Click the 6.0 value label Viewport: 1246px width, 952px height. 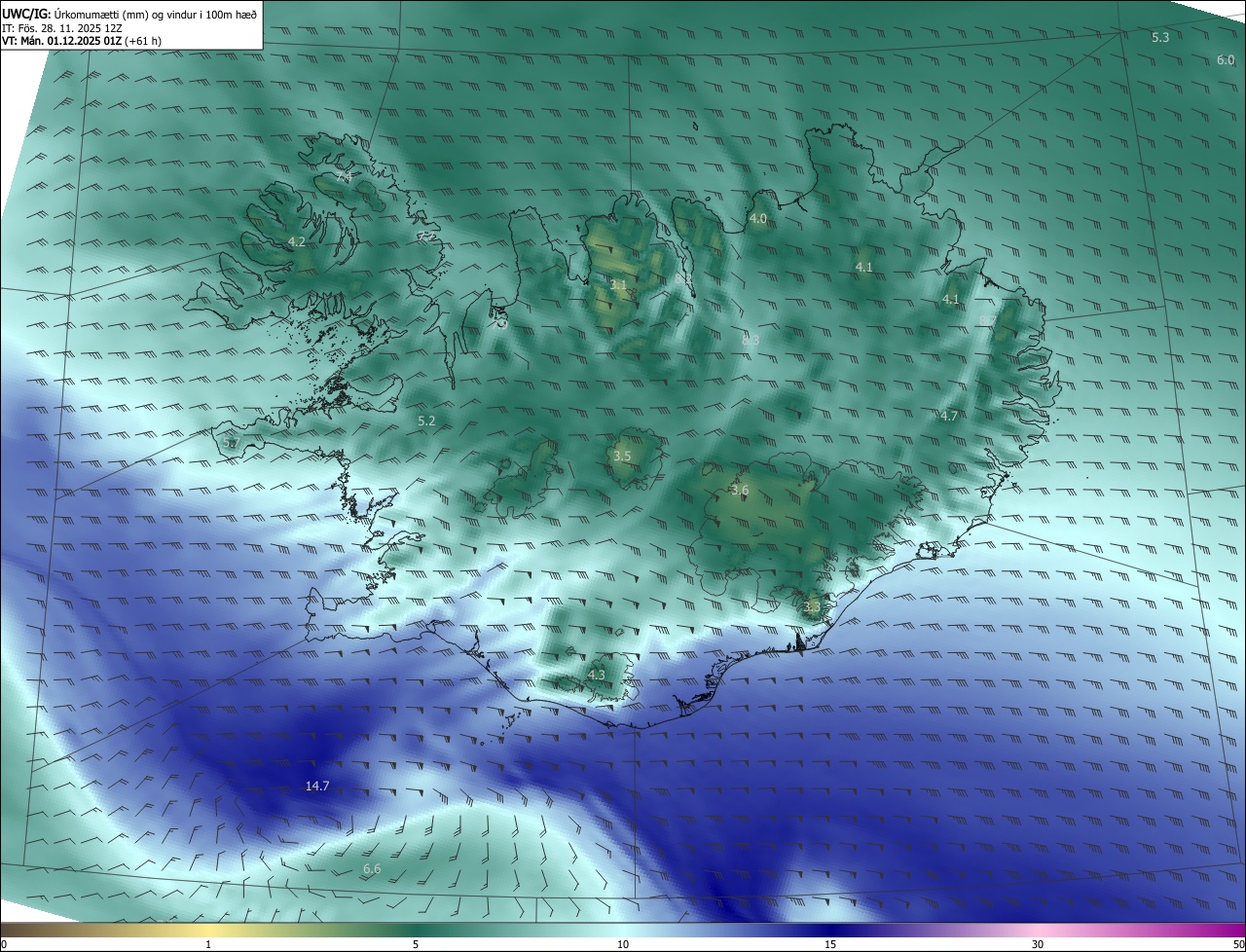[x=1226, y=60]
